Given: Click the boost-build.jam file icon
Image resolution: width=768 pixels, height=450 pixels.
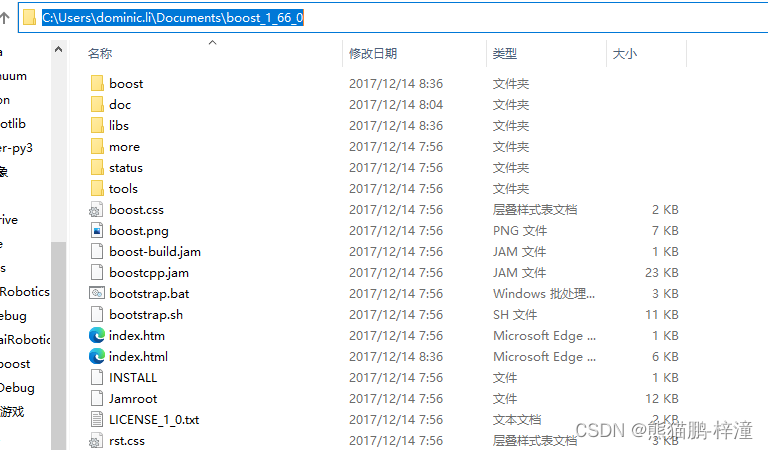Looking at the screenshot, I should click(97, 251).
